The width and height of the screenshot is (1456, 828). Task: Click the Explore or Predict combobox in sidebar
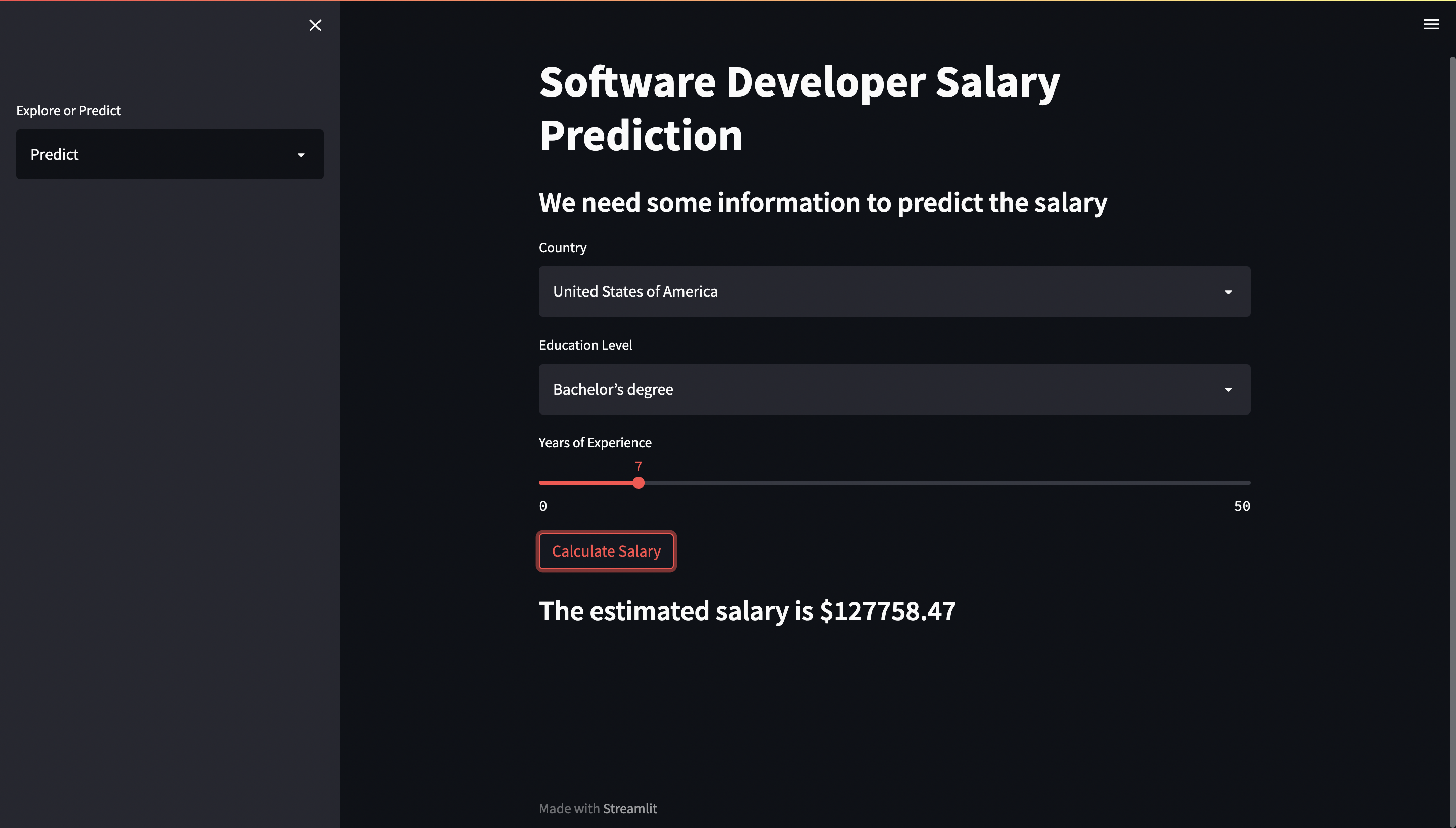point(169,154)
